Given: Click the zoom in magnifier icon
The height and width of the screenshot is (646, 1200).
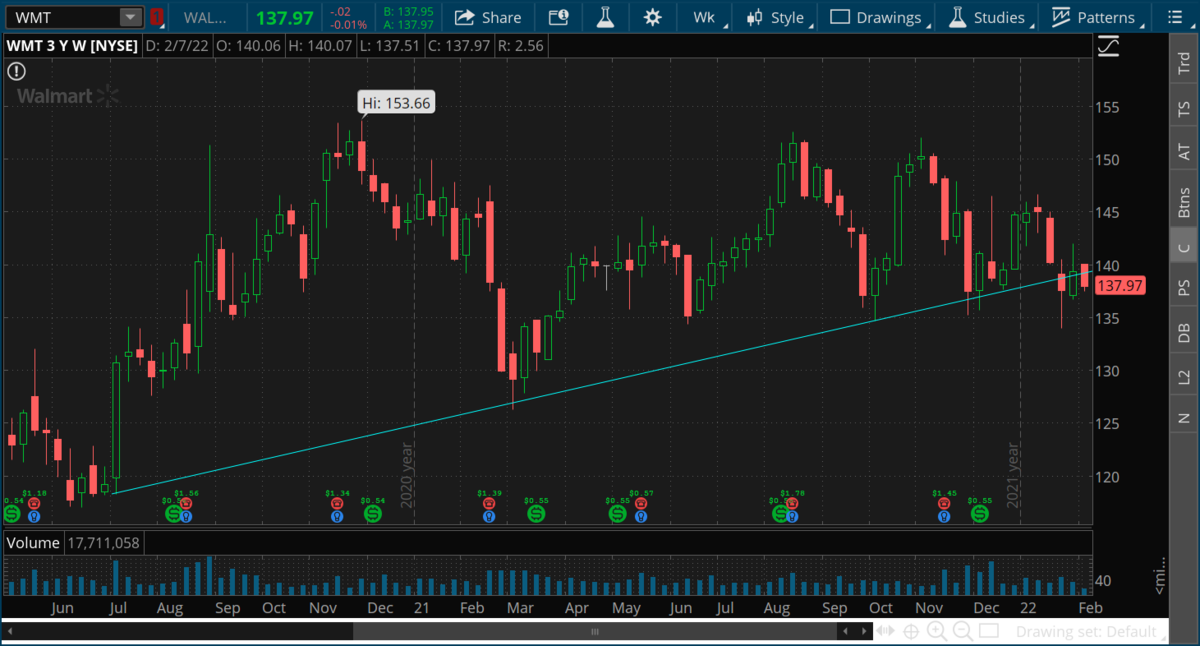Looking at the screenshot, I should point(937,632).
